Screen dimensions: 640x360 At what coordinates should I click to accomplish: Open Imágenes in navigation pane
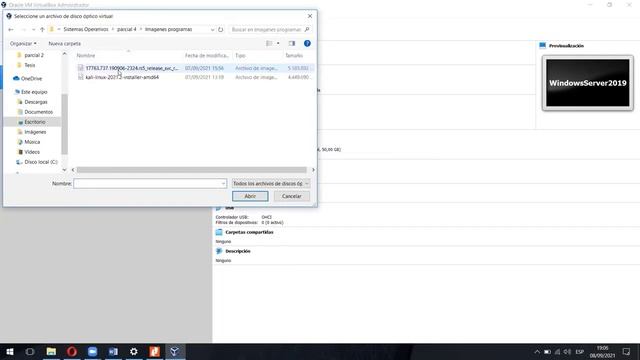[x=35, y=132]
